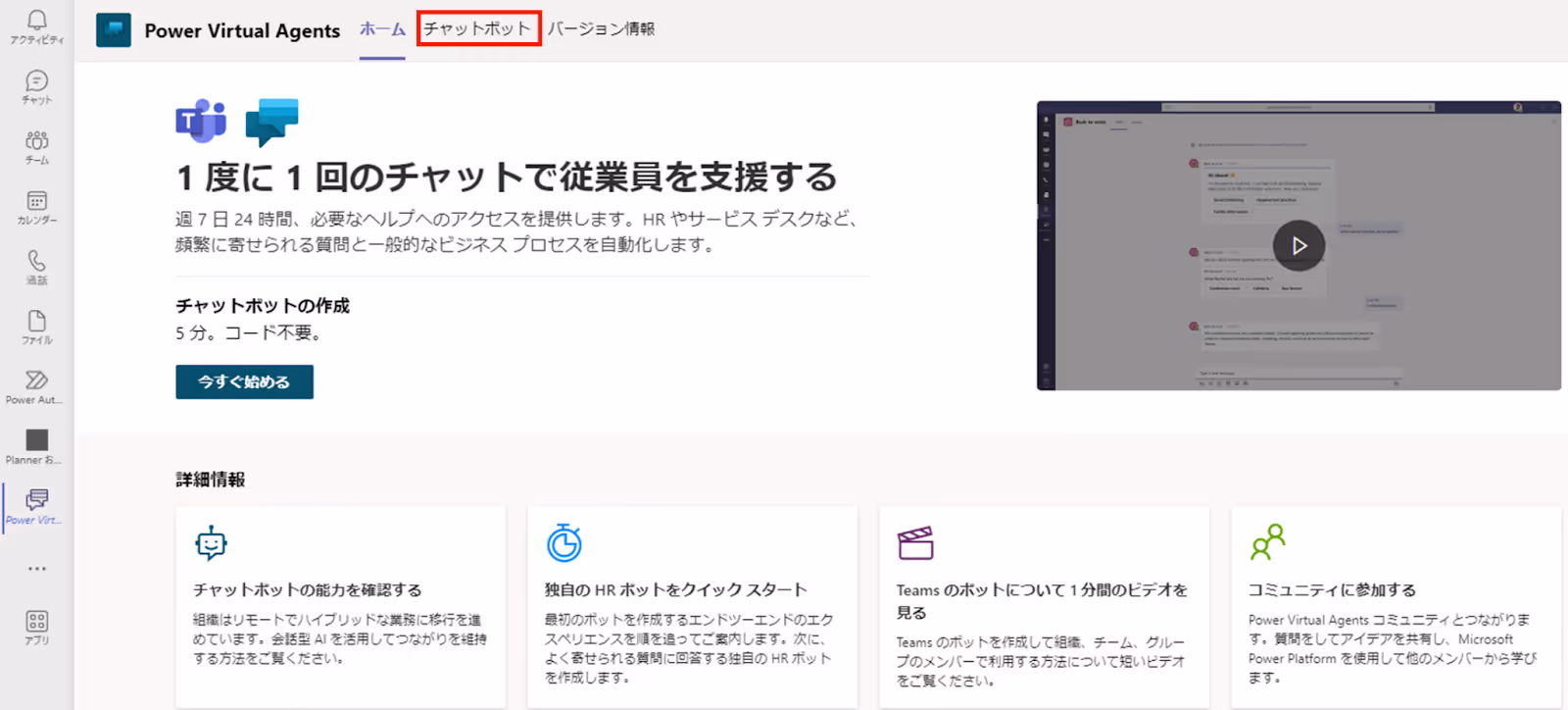Open the more apps ellipsis in sidebar
Image resolution: width=1568 pixels, height=710 pixels.
tap(37, 569)
